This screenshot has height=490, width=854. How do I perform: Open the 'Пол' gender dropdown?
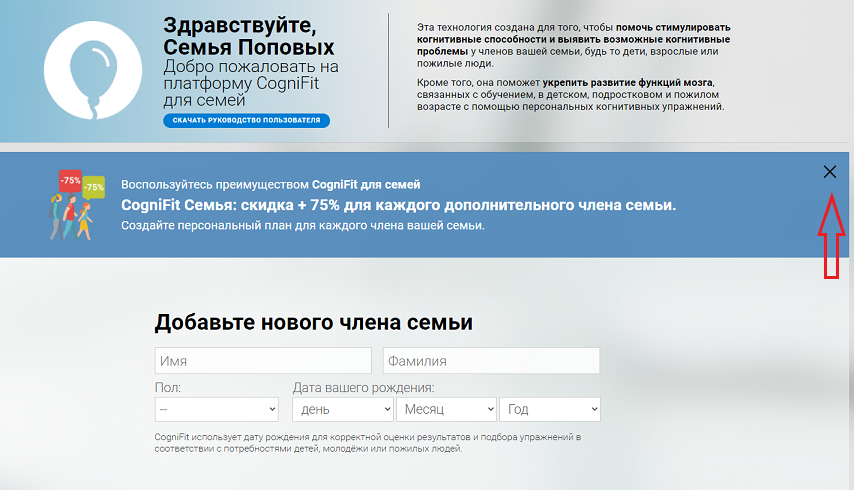(216, 409)
